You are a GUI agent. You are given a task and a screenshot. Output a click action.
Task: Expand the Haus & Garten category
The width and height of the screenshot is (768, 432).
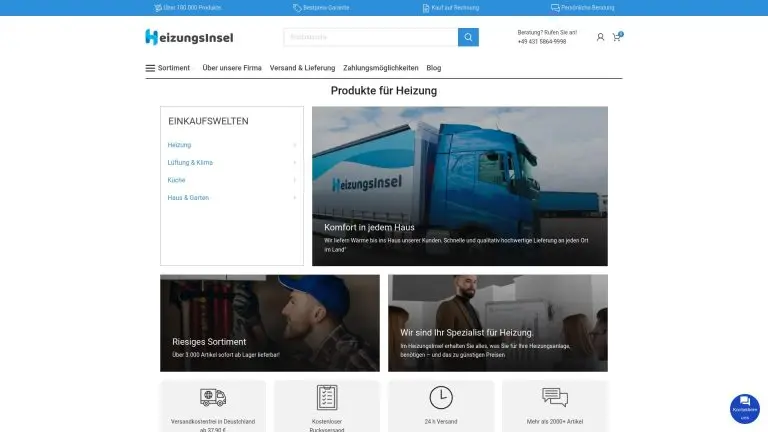(294, 198)
